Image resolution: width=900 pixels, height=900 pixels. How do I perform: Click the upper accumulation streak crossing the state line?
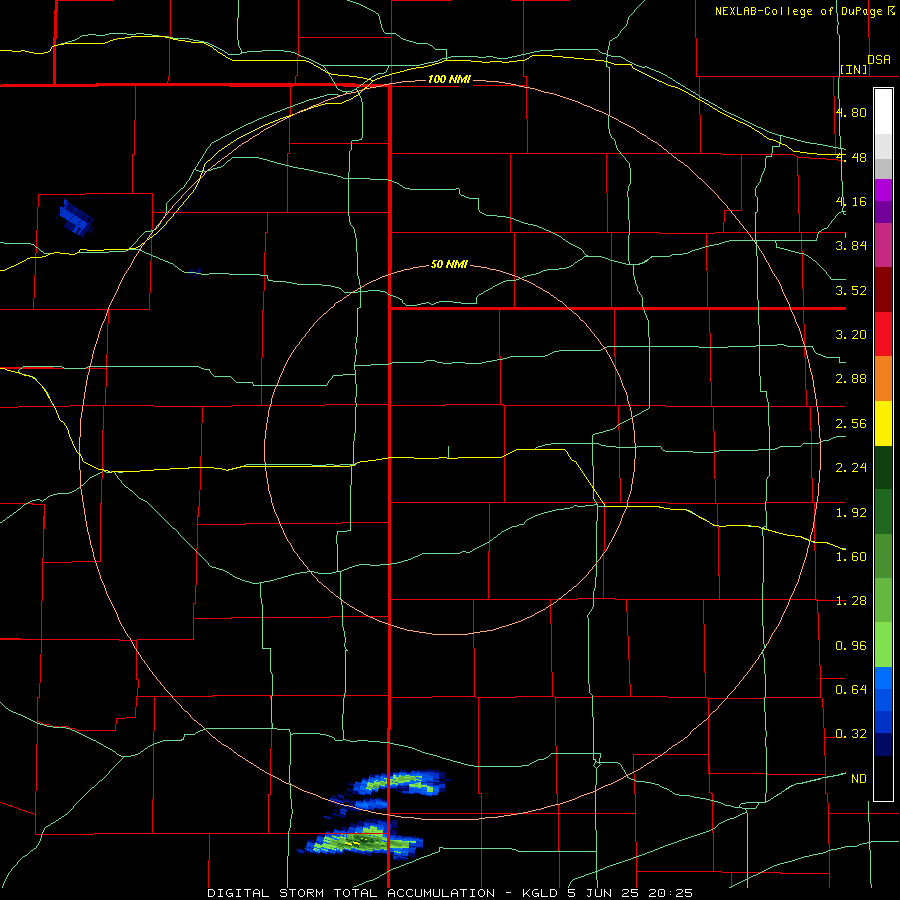(399, 782)
